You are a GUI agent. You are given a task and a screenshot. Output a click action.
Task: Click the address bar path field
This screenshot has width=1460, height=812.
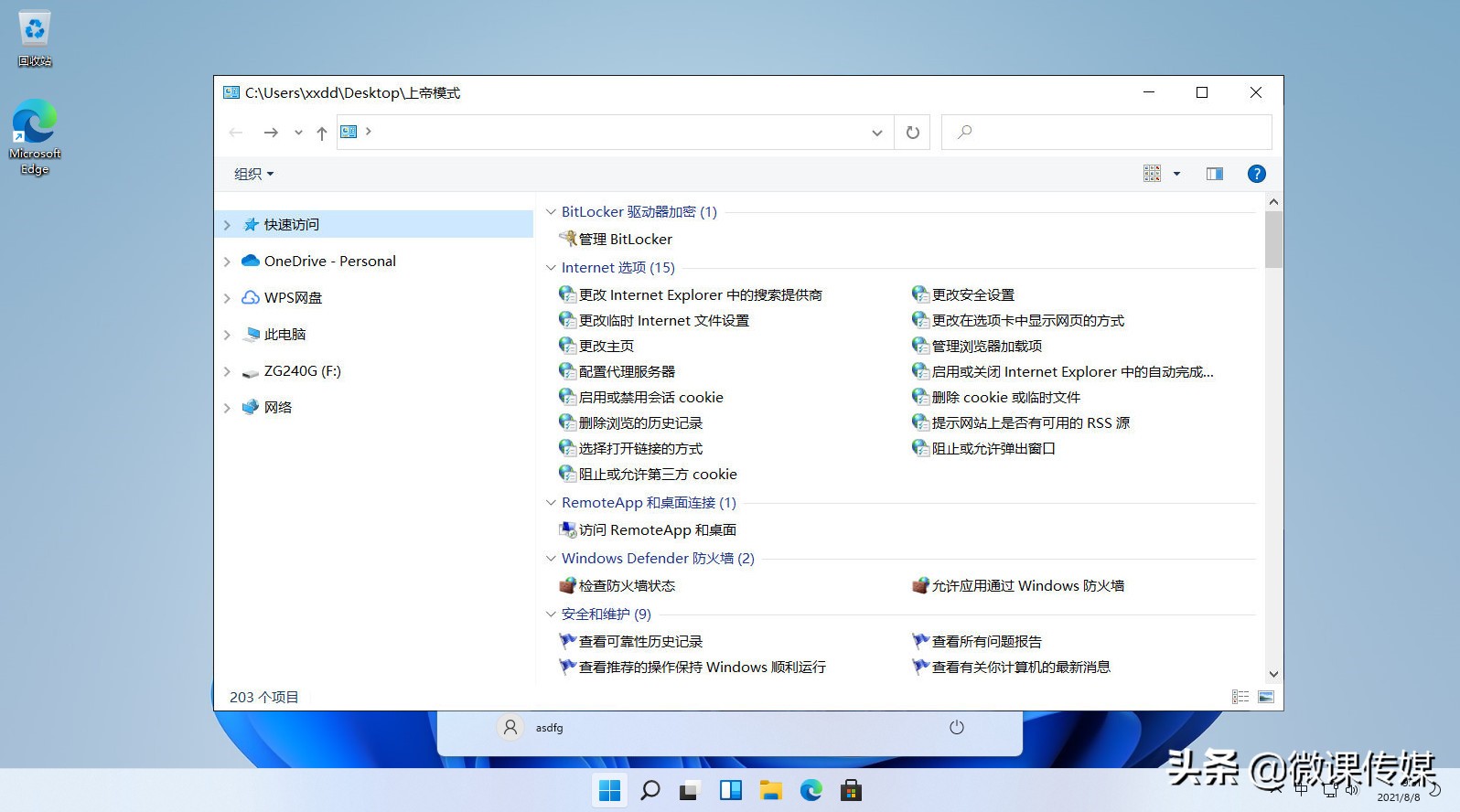(x=617, y=133)
